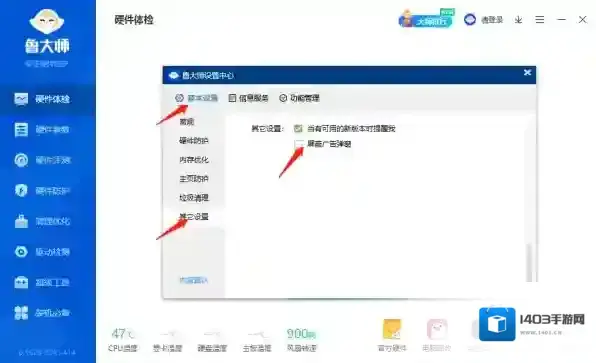The height and width of the screenshot is (363, 596).
Task: Click the settings dialog cloud logo icon
Action: (x=174, y=75)
